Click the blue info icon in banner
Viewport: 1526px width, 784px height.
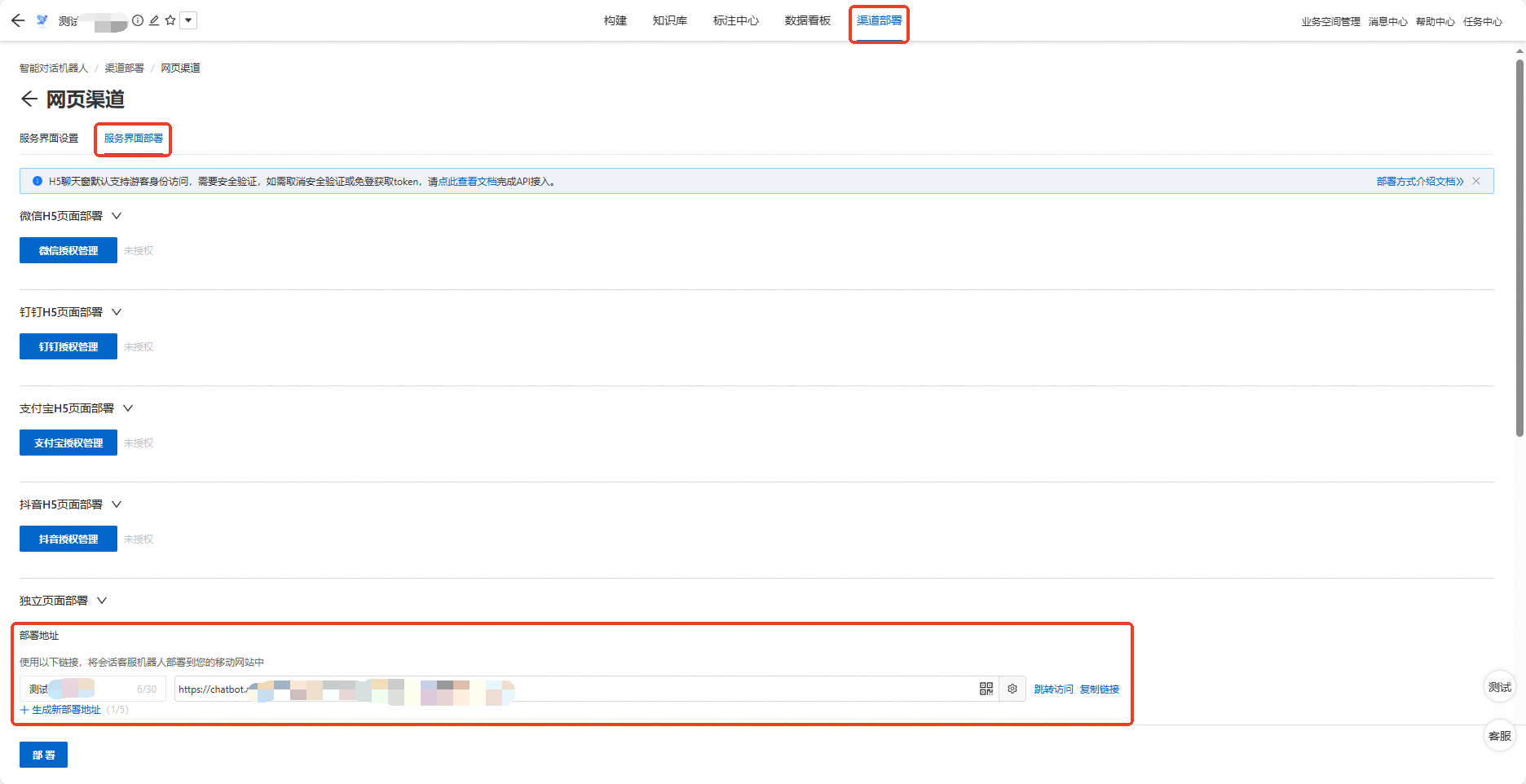tap(37, 181)
